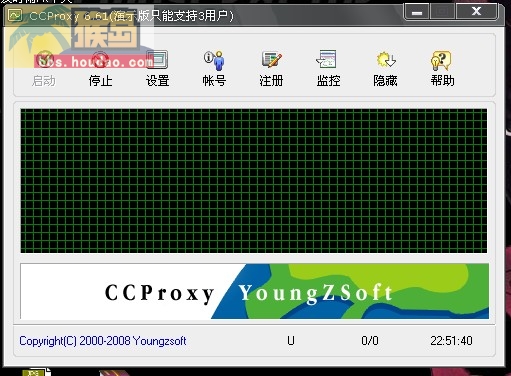This screenshot has width=511, height=376.
Task: Click the Copyright 2000-2008 Youngzsoft text
Action: [x=103, y=341]
